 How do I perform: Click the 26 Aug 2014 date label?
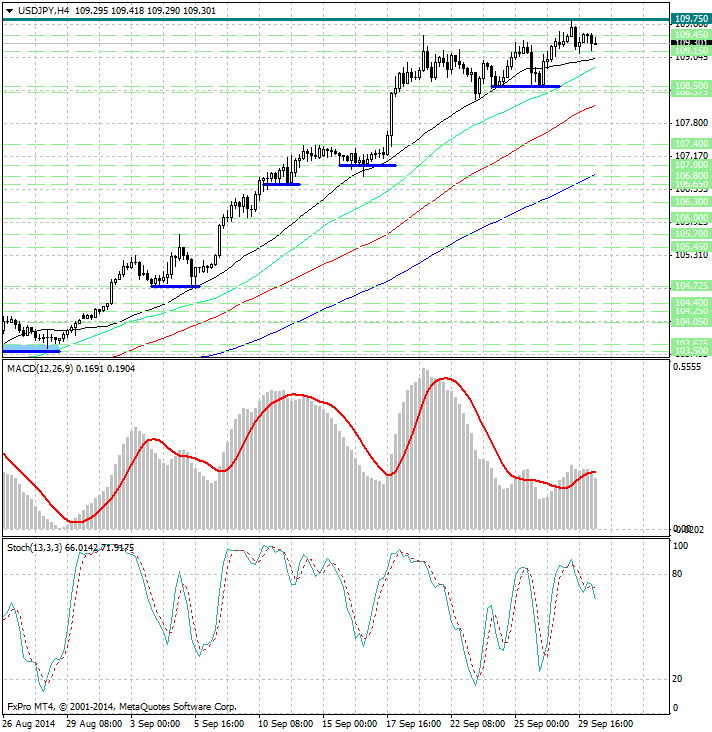point(28,724)
